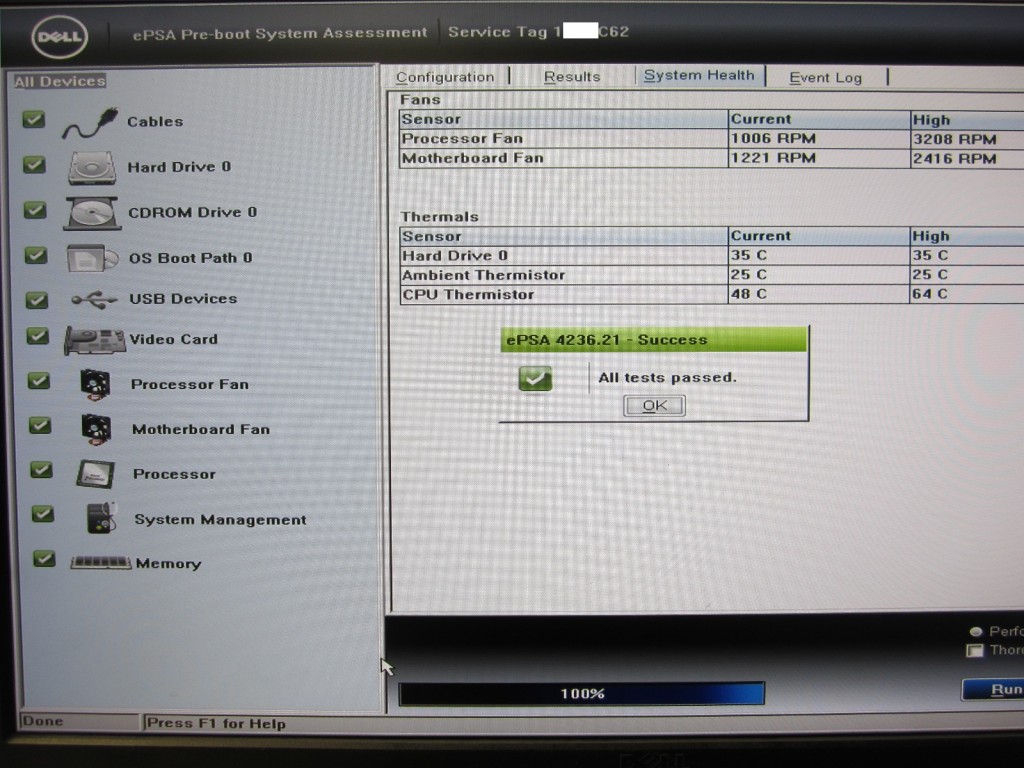The image size is (1024, 768).
Task: Click the 64 C CPU high value
Action: coord(930,294)
